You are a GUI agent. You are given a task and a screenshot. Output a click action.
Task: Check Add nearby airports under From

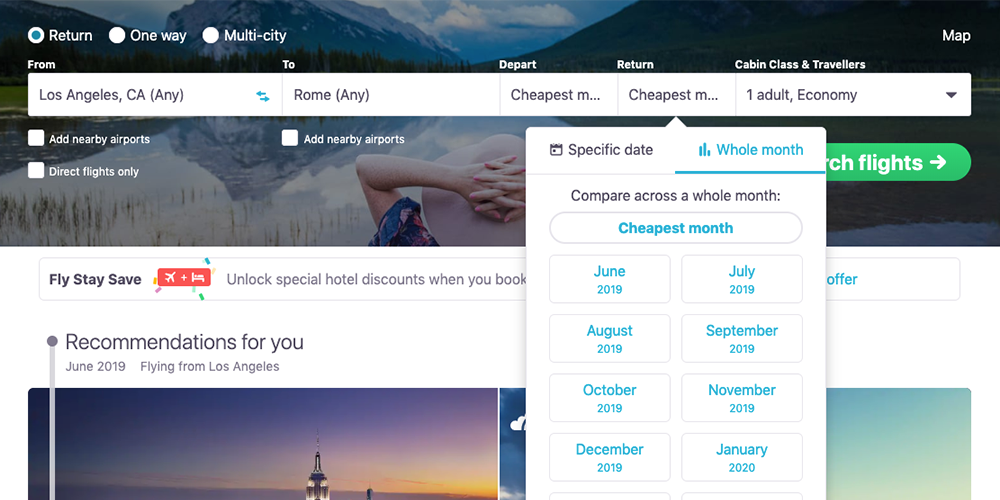(36, 138)
